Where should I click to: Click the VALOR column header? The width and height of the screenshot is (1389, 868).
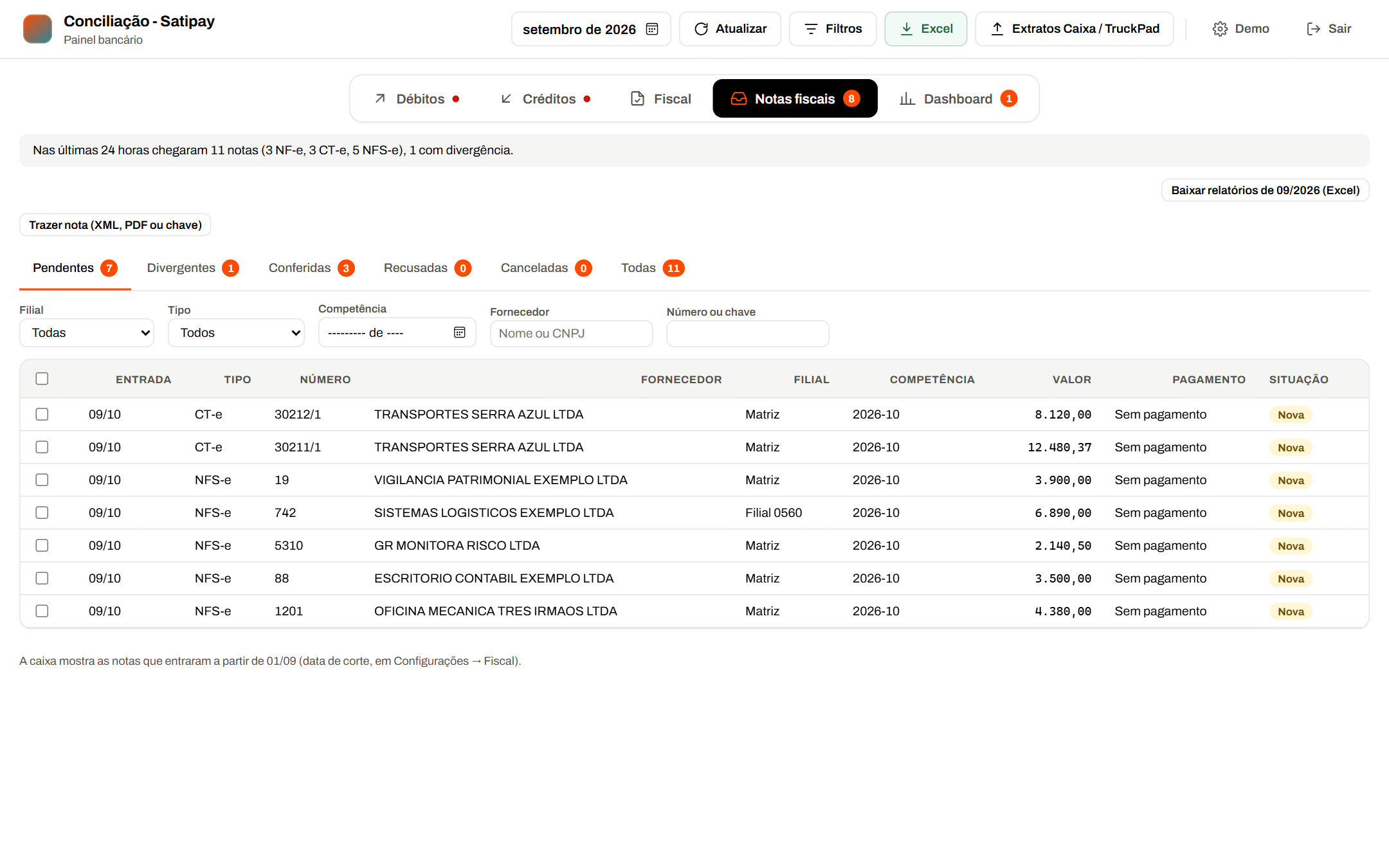pyautogui.click(x=1071, y=379)
